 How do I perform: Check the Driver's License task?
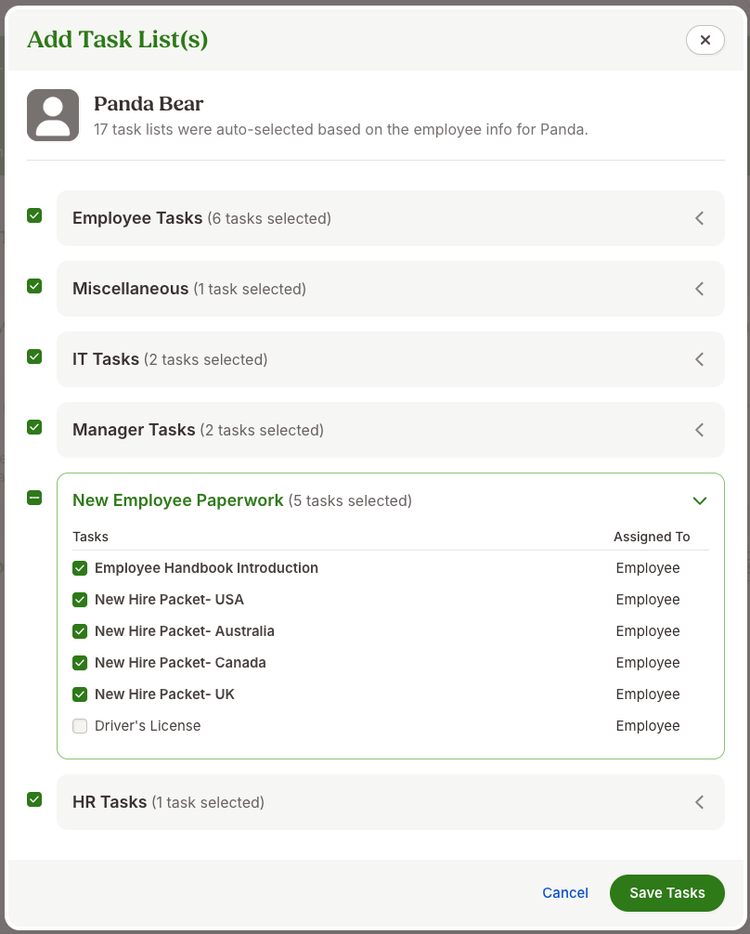coord(80,726)
